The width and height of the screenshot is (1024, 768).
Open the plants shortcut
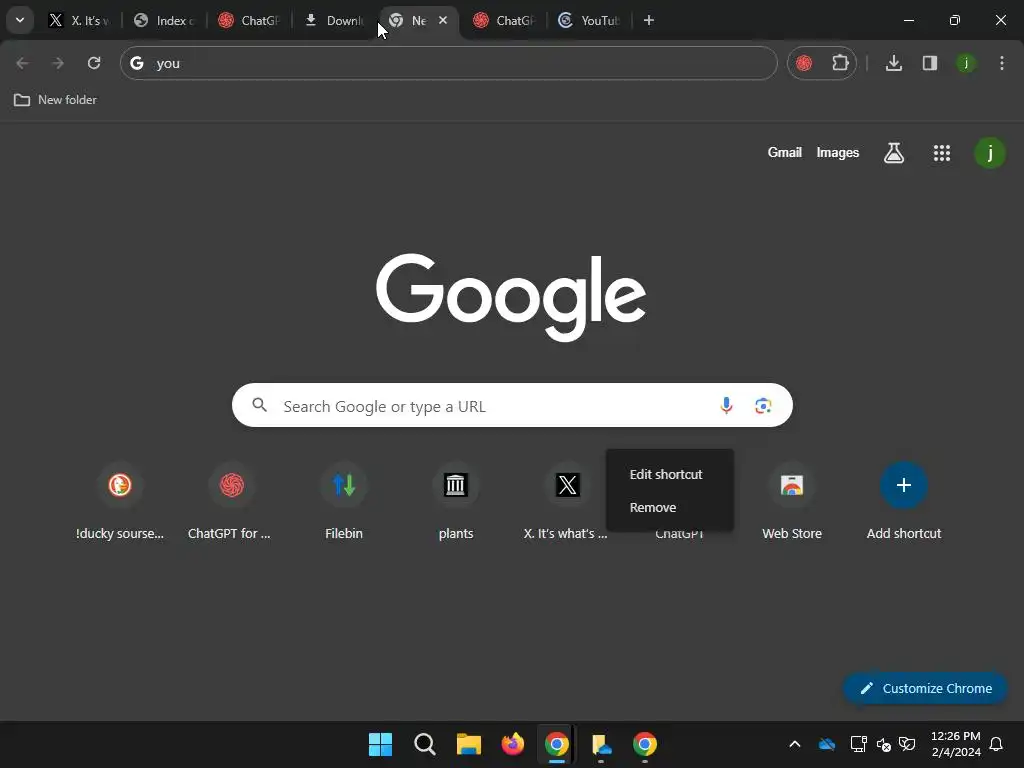pos(455,502)
